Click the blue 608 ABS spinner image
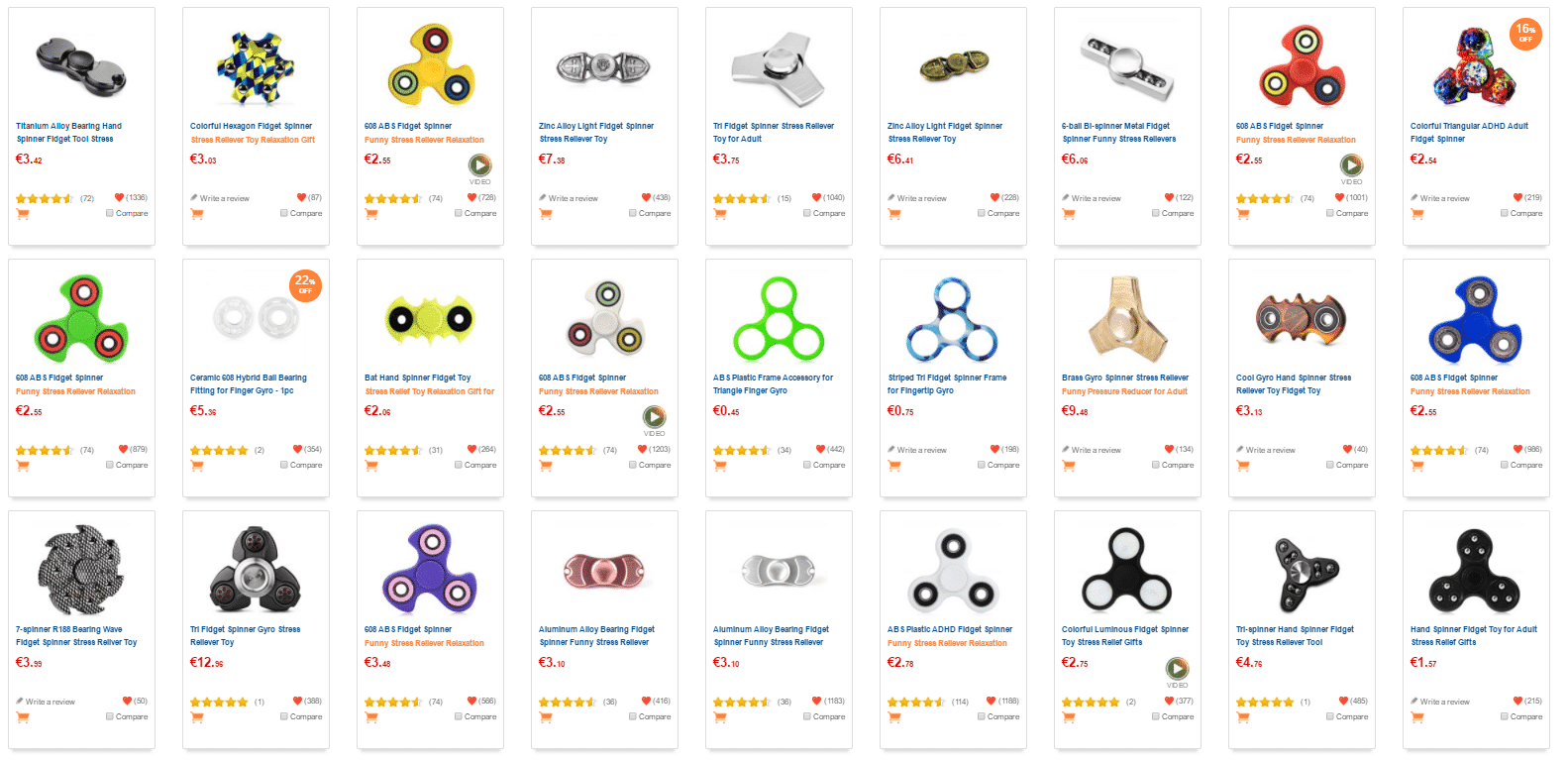 tap(1476, 320)
